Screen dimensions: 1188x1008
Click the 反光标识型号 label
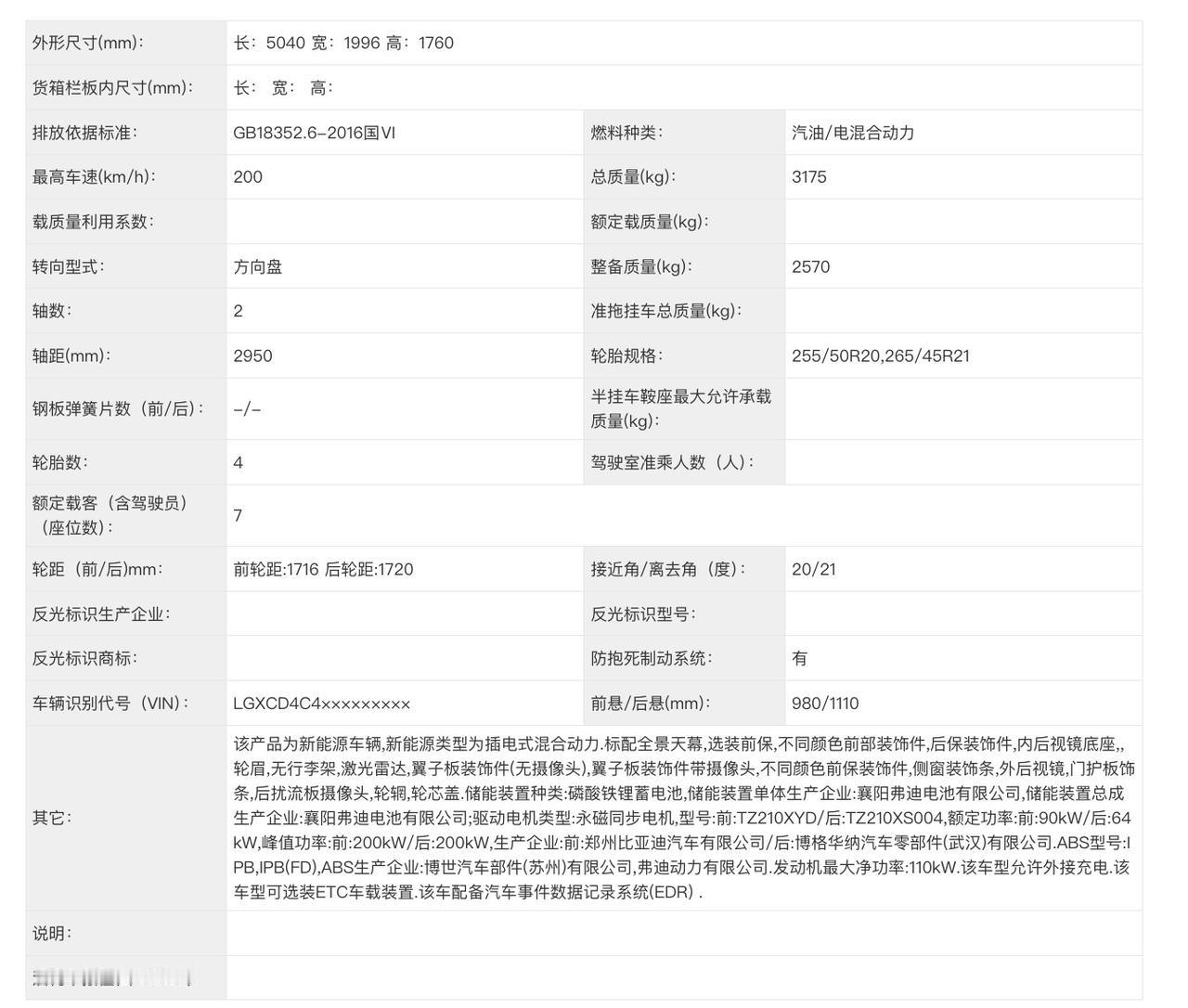coord(643,614)
